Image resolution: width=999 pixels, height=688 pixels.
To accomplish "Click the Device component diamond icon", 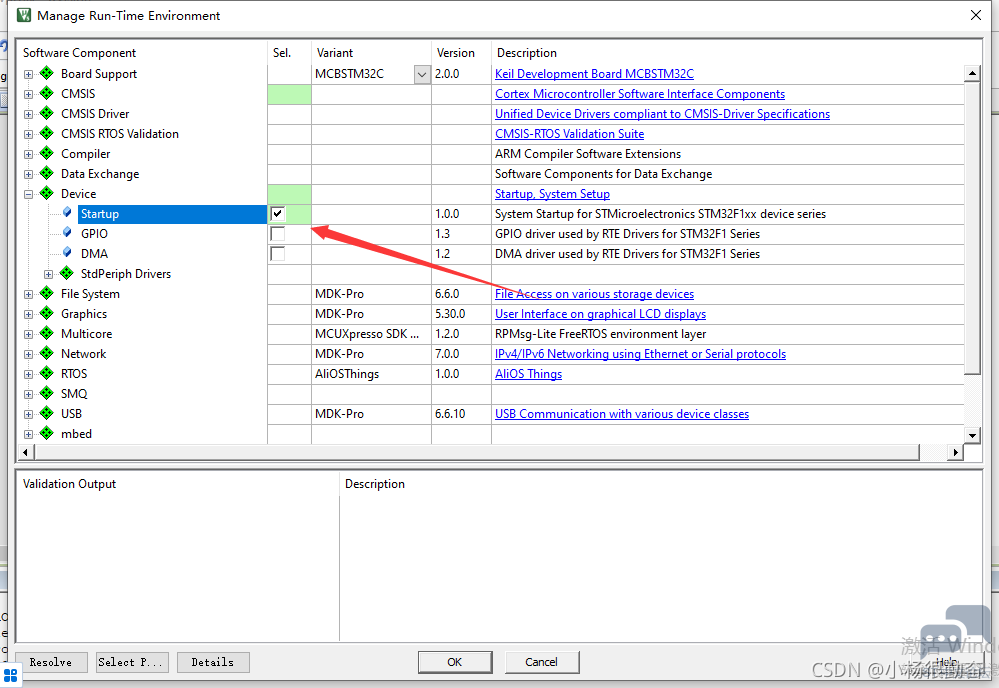I will (47, 193).
